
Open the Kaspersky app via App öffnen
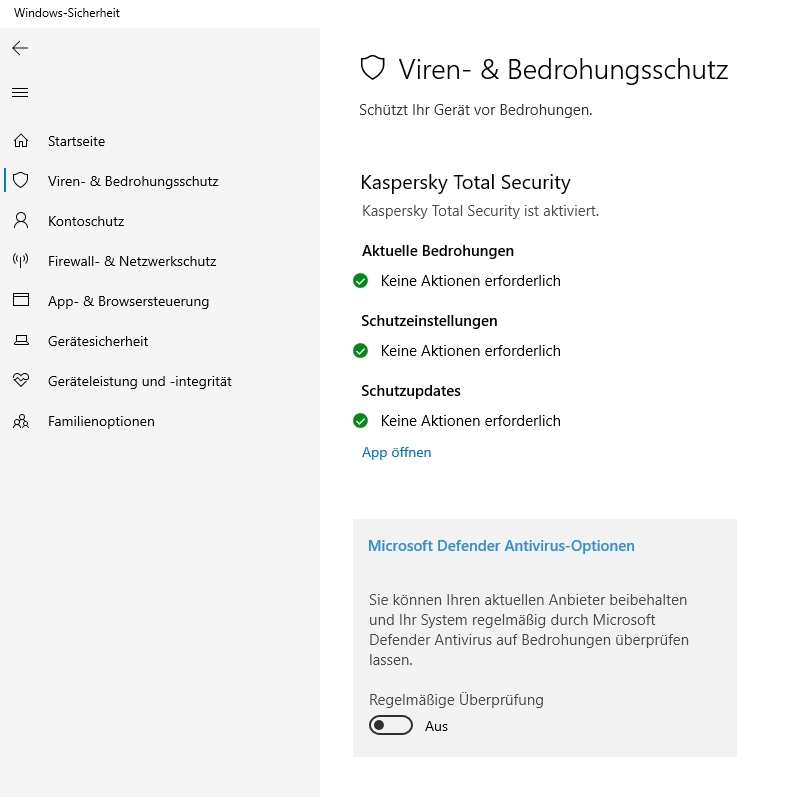coord(396,452)
